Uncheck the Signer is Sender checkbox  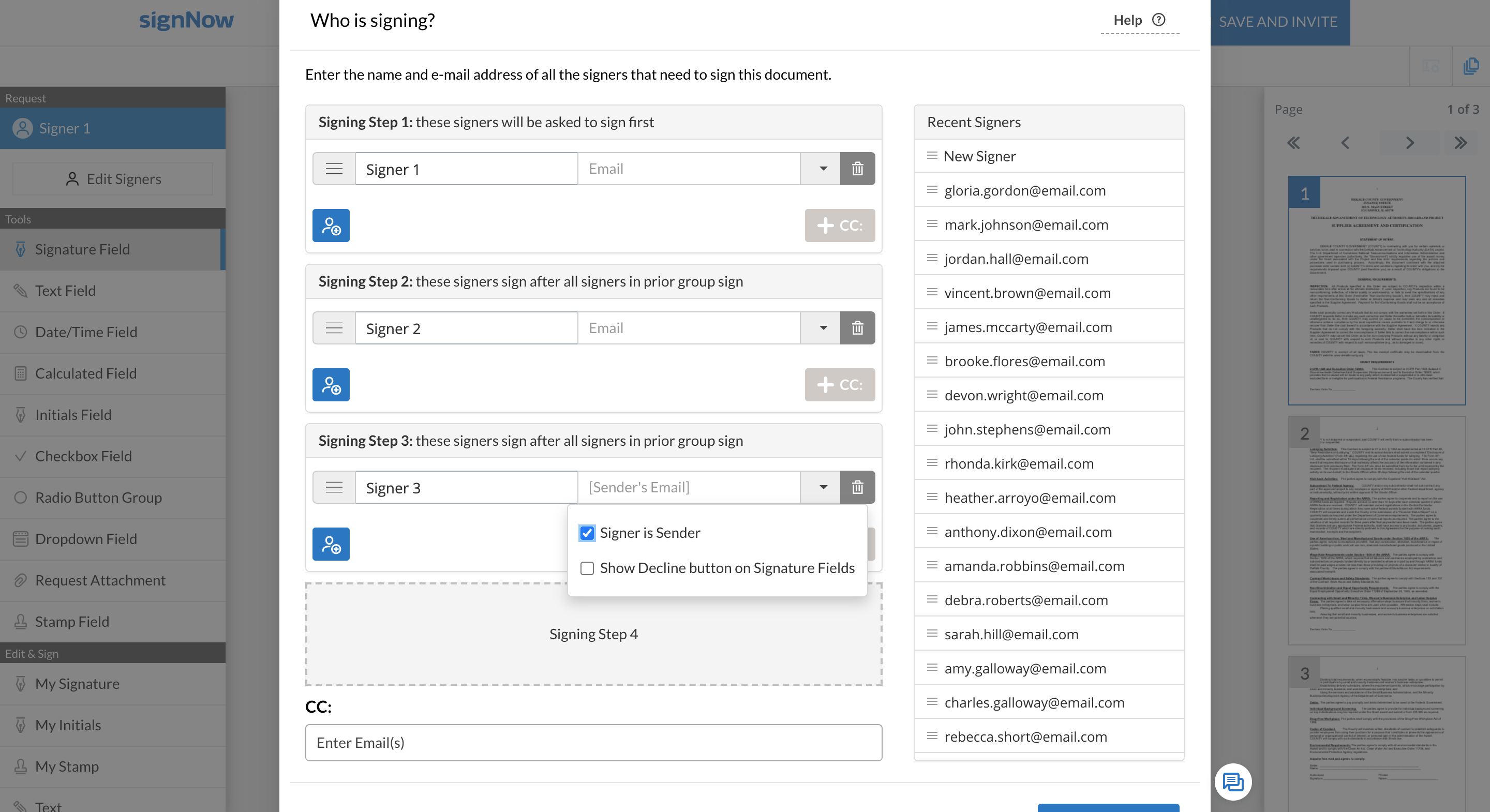(x=587, y=533)
